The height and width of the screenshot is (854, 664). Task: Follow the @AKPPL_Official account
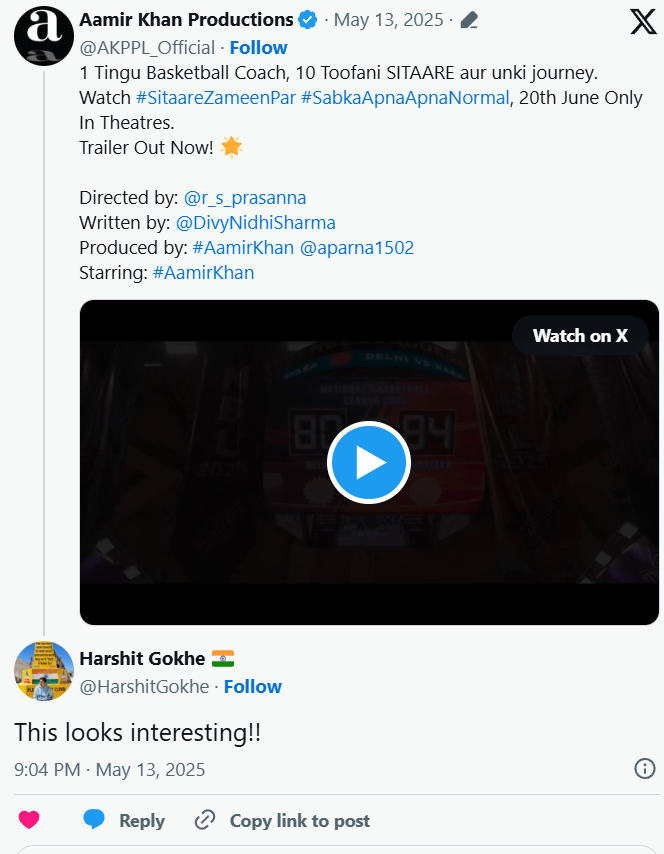click(258, 47)
